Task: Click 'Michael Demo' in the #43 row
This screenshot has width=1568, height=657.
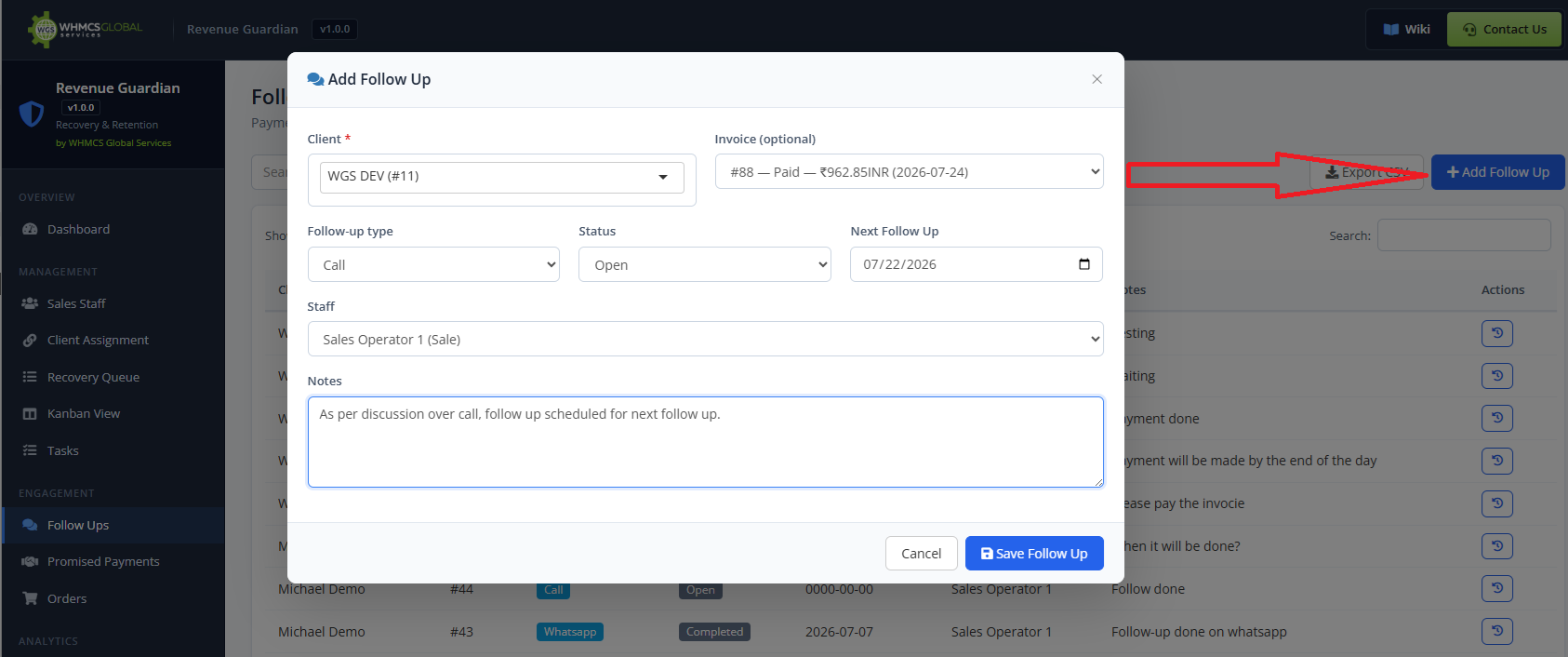Action: click(322, 632)
